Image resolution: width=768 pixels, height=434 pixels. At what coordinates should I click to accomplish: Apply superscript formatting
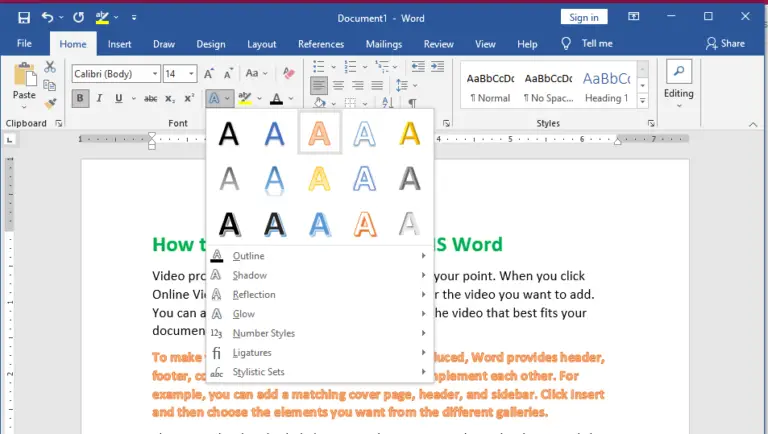(189, 98)
